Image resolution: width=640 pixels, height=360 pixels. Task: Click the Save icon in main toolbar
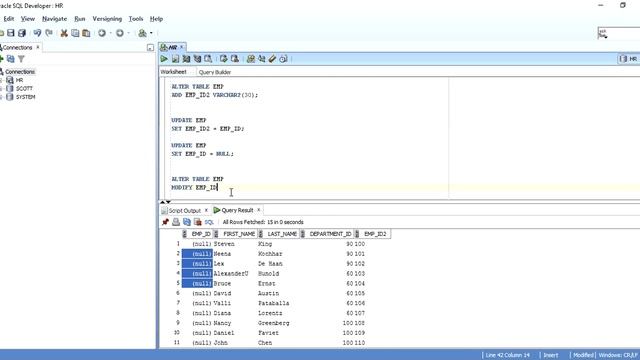point(11,33)
